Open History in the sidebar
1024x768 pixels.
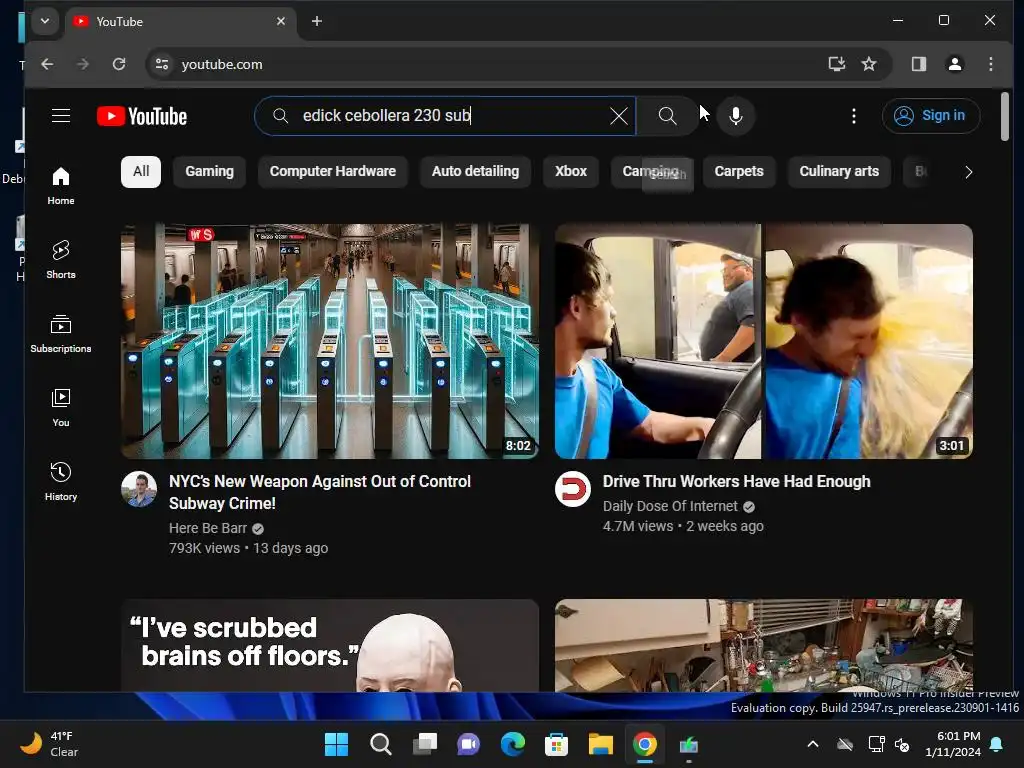pyautogui.click(x=61, y=482)
